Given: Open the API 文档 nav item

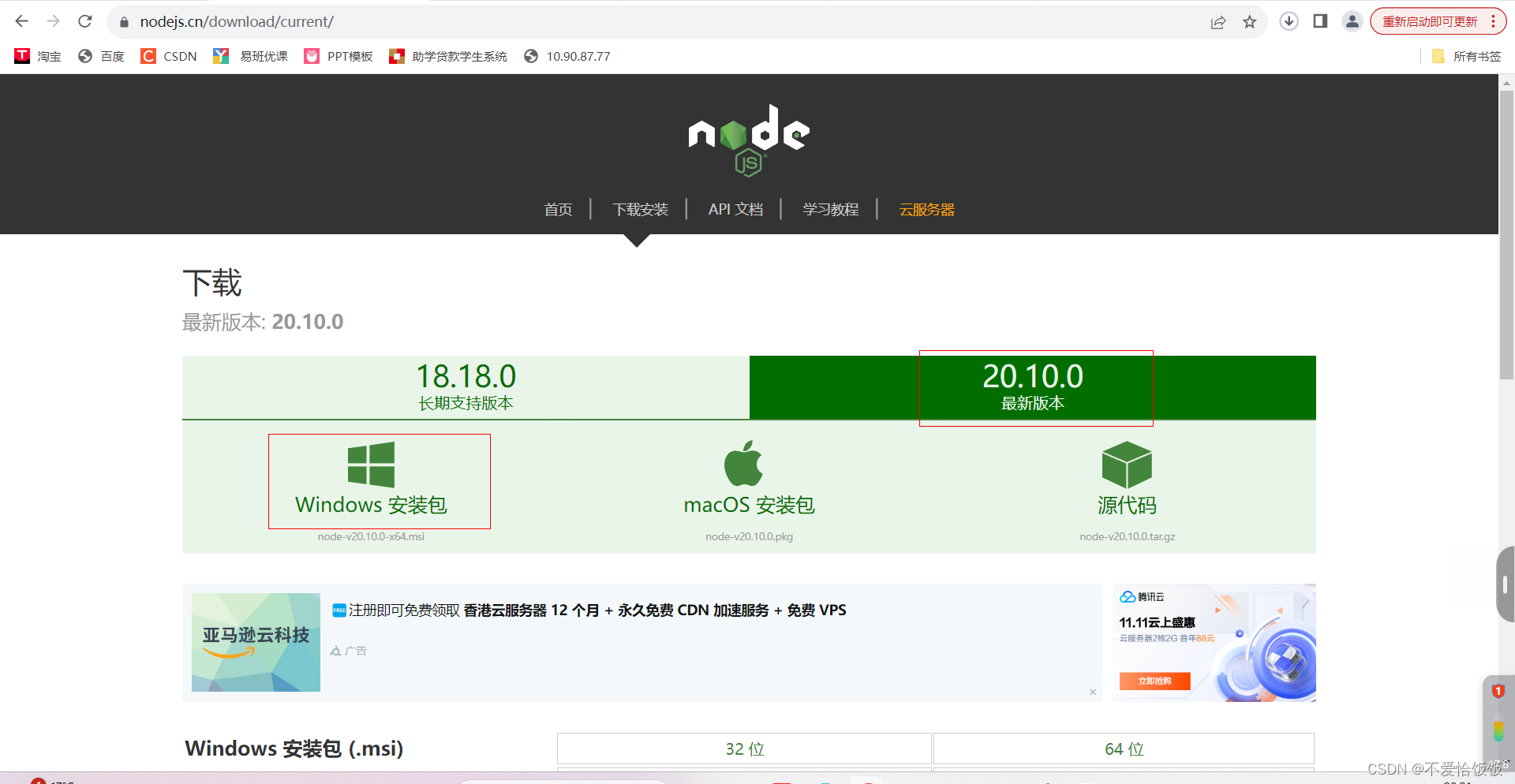Looking at the screenshot, I should click(x=735, y=209).
